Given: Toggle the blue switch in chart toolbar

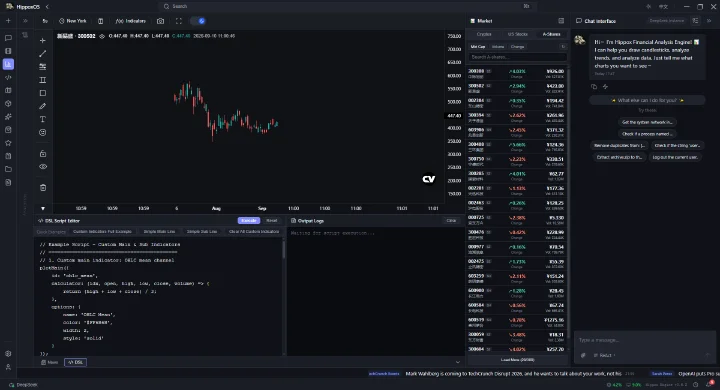Looking at the screenshot, I should tap(198, 21).
